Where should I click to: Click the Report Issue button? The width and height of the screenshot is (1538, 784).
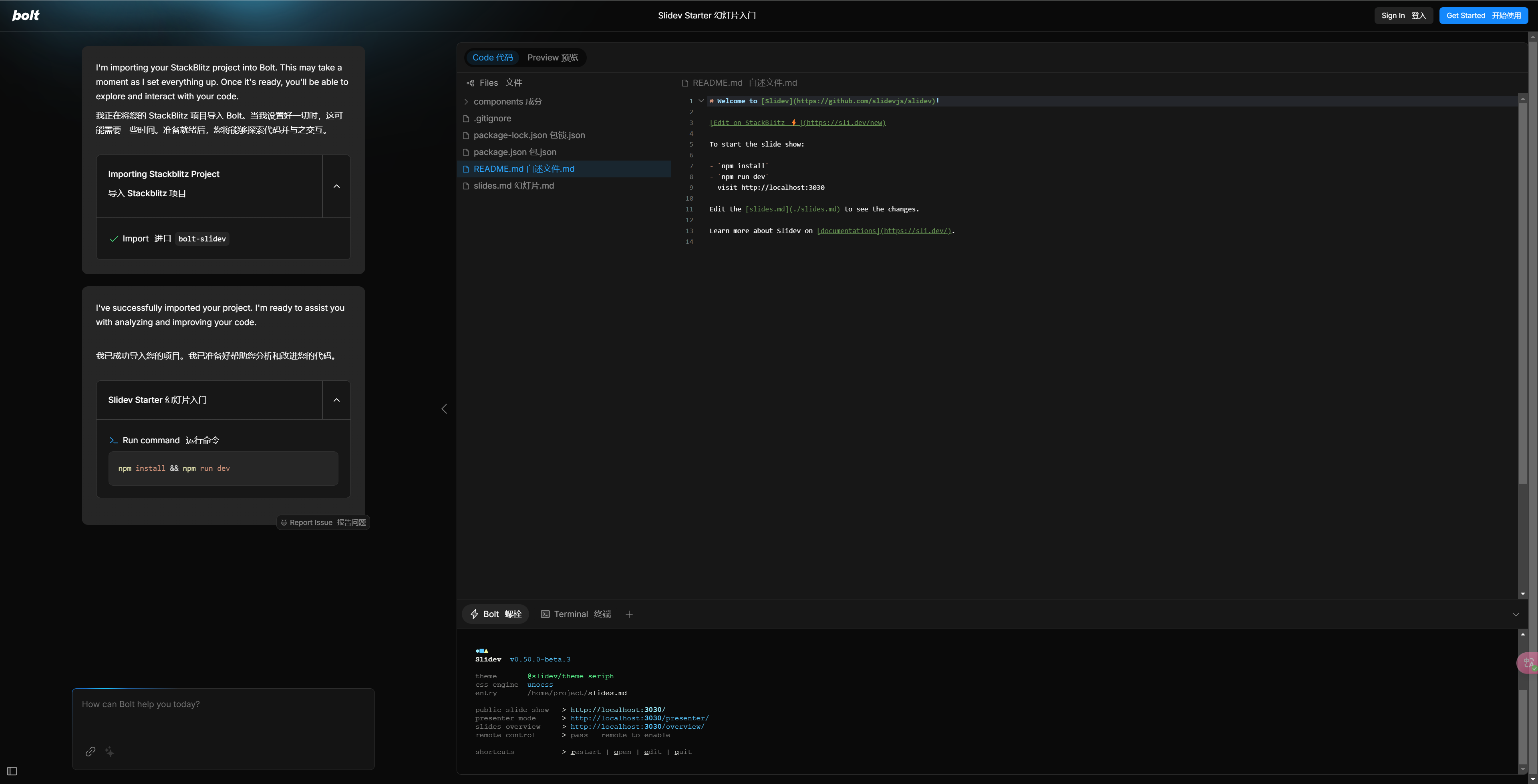[x=323, y=523]
